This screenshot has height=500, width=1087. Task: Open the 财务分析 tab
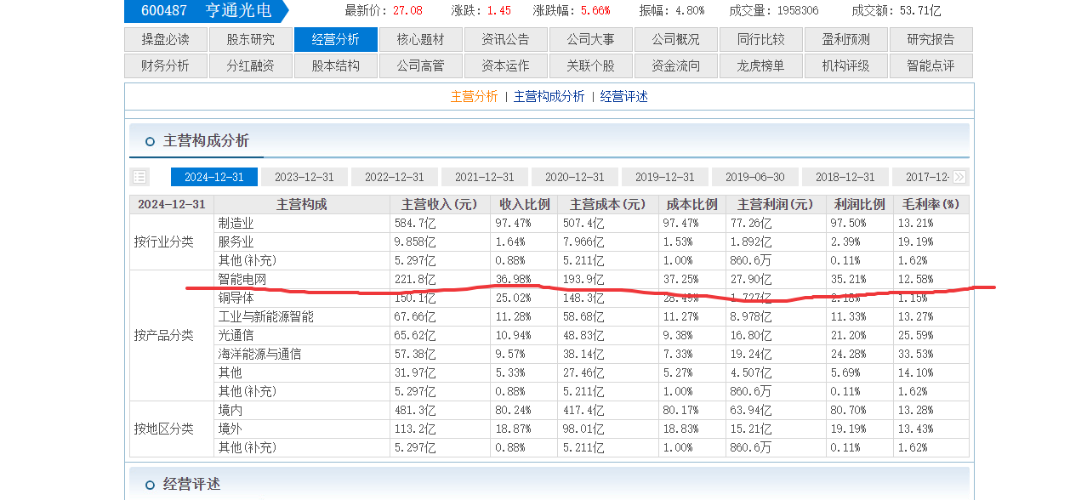click(x=166, y=66)
